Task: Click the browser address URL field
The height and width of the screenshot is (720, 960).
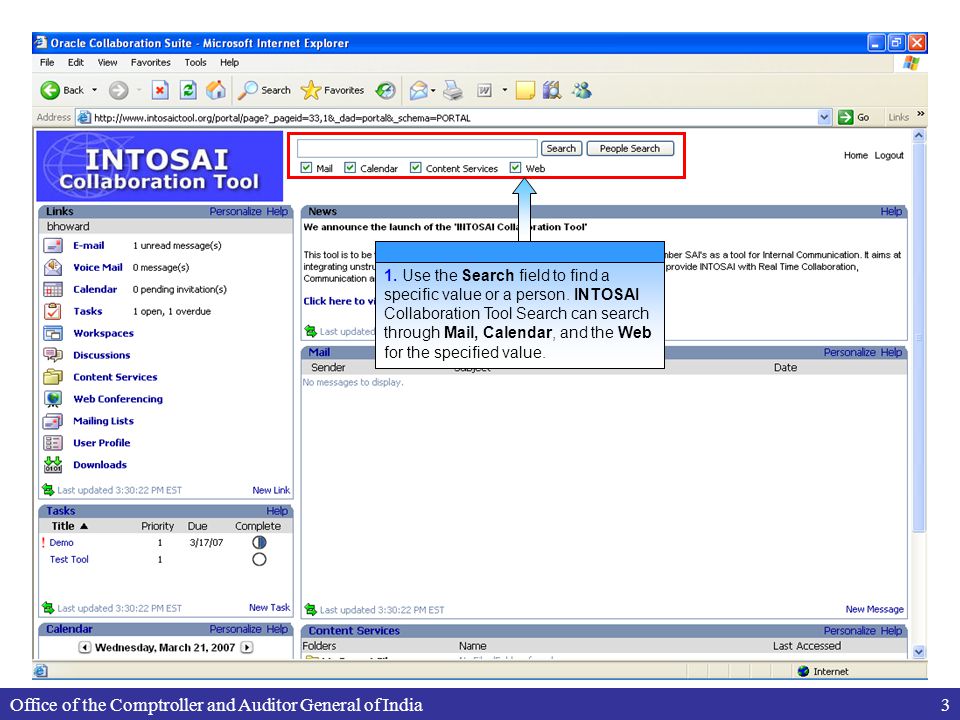Action: coord(454,118)
